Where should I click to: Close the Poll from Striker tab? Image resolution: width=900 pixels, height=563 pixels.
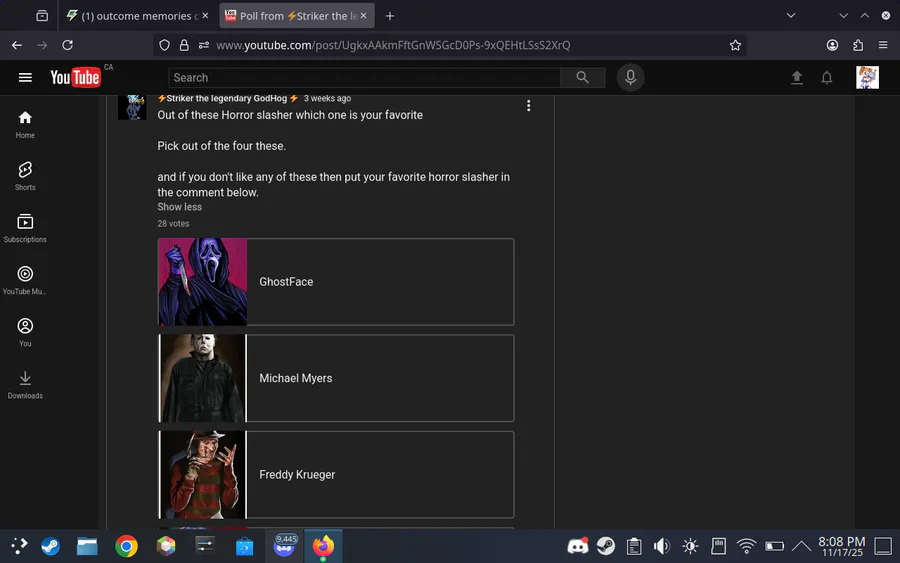[363, 16]
